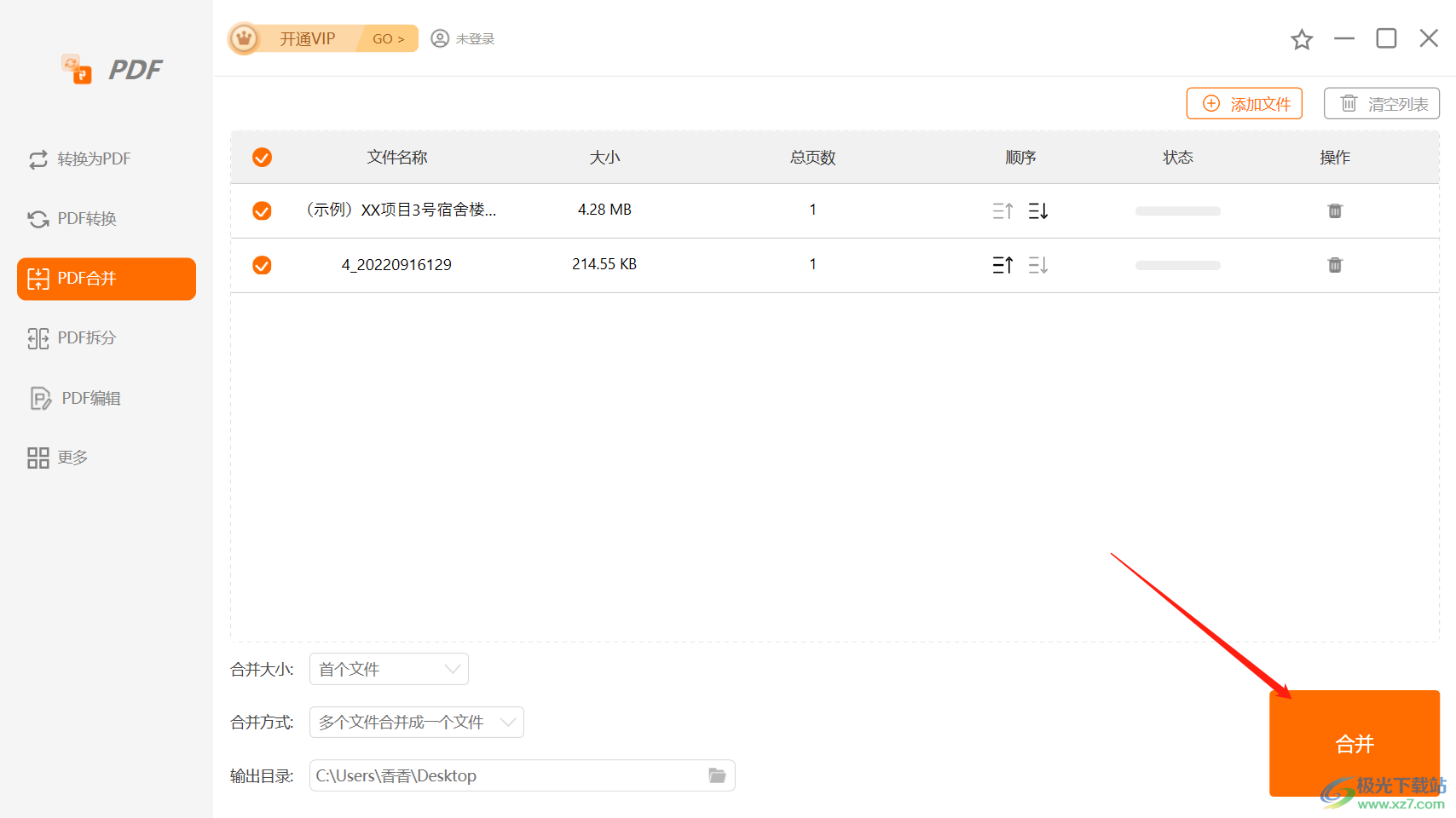Move 4_20220916129 file up in order
The image size is (1456, 818).
pos(1002,265)
